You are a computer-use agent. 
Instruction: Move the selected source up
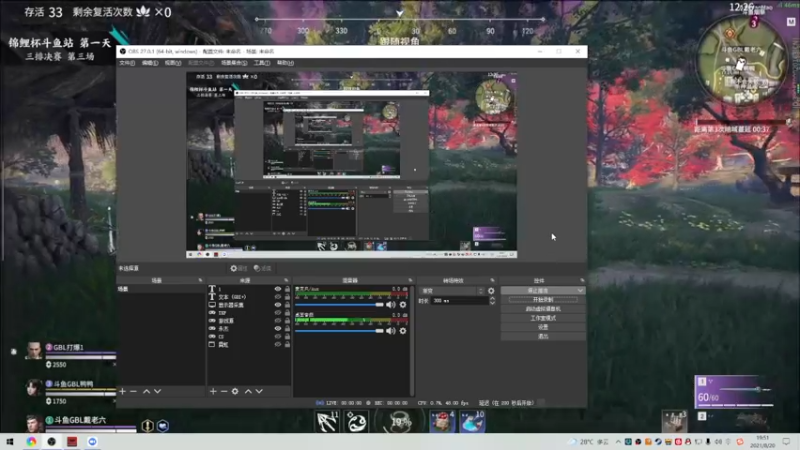[x=248, y=391]
